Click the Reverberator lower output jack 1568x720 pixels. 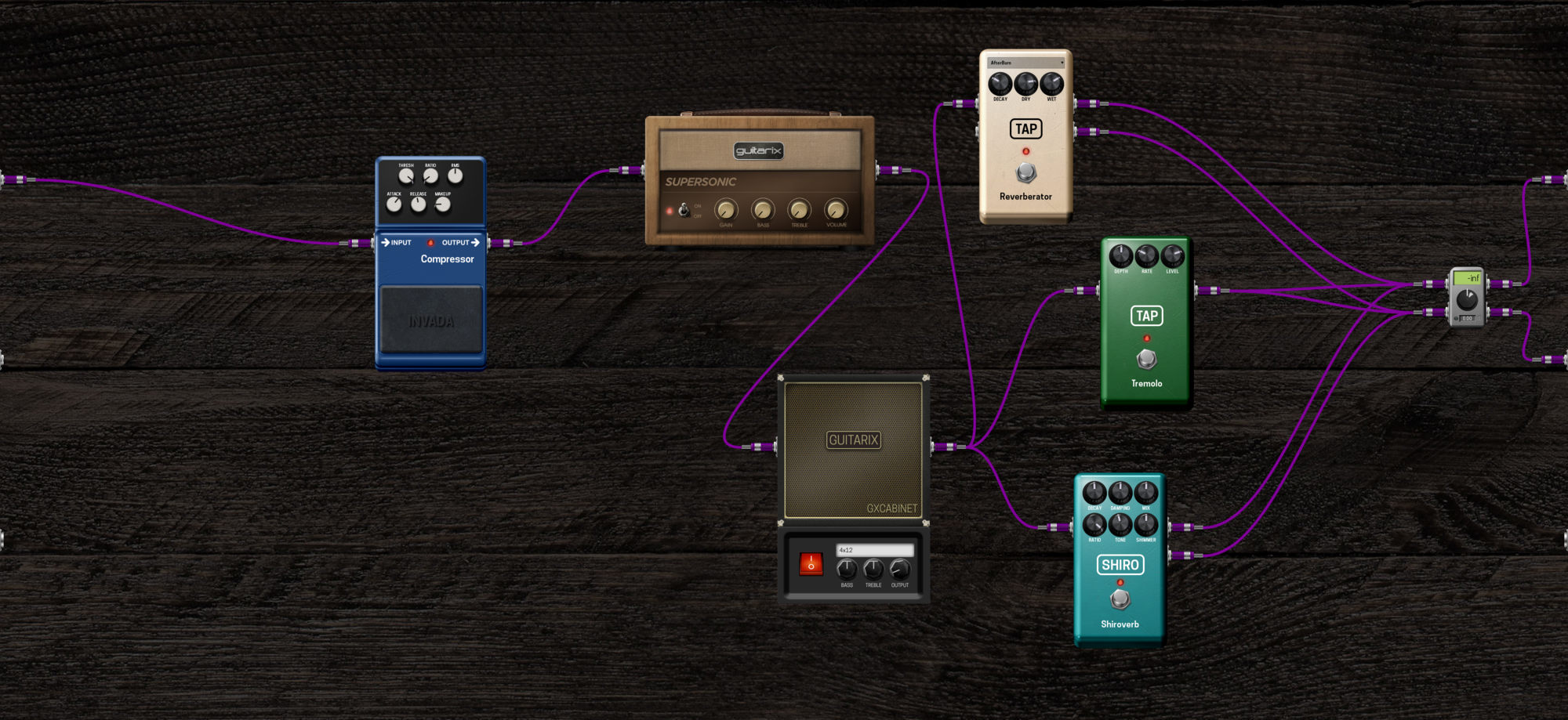click(x=1092, y=132)
